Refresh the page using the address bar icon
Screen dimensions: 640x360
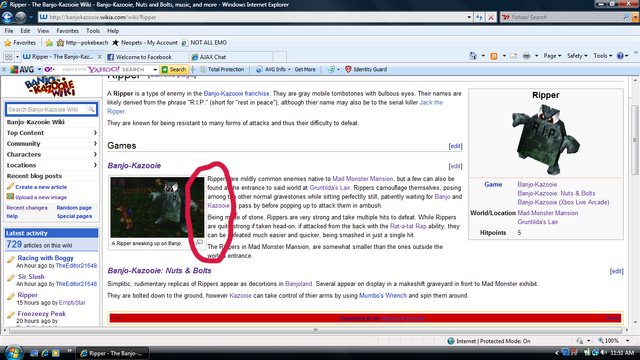[479, 17]
